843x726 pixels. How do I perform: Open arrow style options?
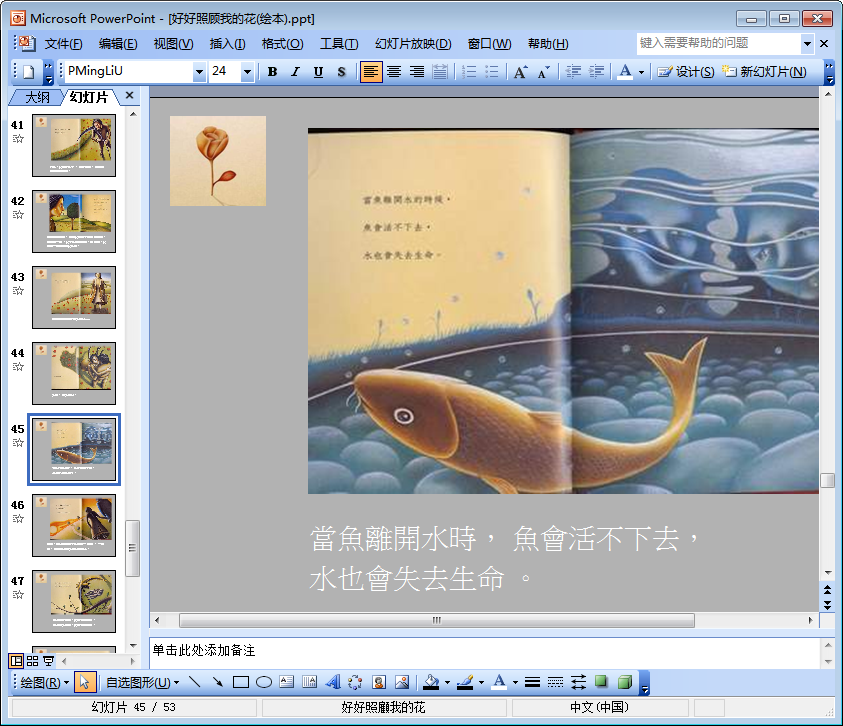578,682
